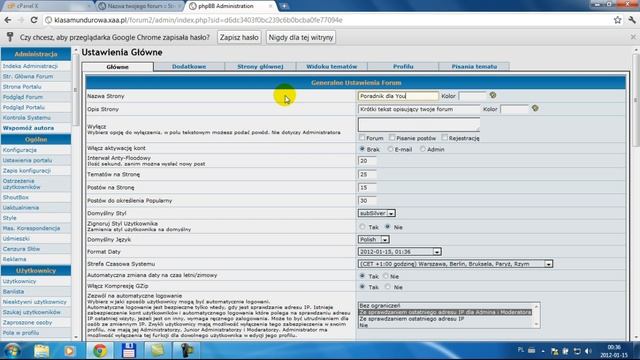Viewport: 640px width, 360px height.
Task: Open Indeks Administracji link
Action: tap(30, 66)
